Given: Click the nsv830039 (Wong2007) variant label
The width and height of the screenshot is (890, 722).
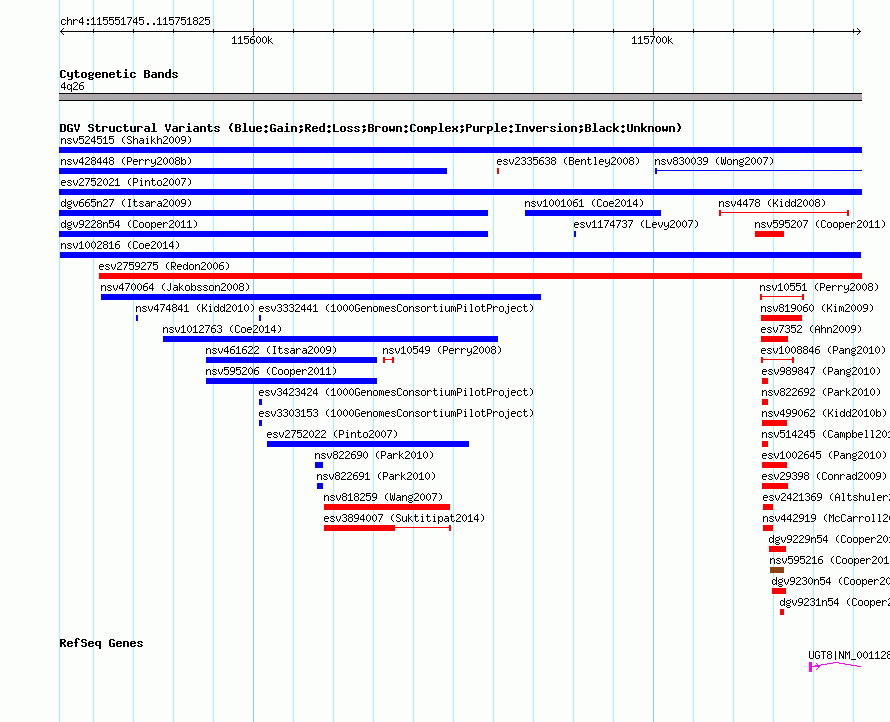Looking at the screenshot, I should (x=714, y=161).
